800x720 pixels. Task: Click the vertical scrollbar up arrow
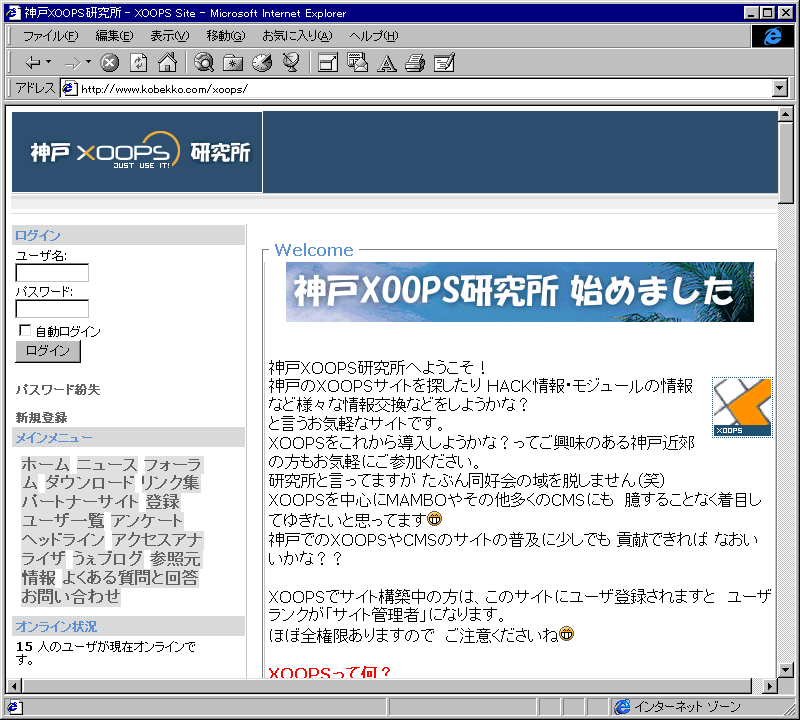tap(786, 113)
